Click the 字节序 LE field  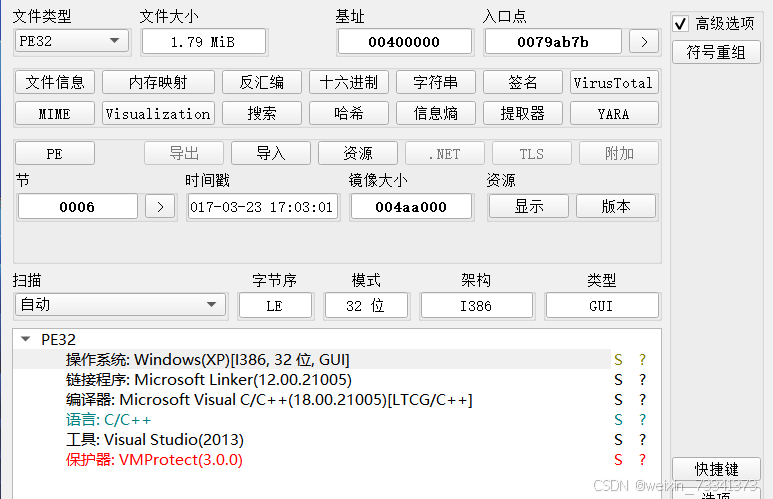(275, 306)
